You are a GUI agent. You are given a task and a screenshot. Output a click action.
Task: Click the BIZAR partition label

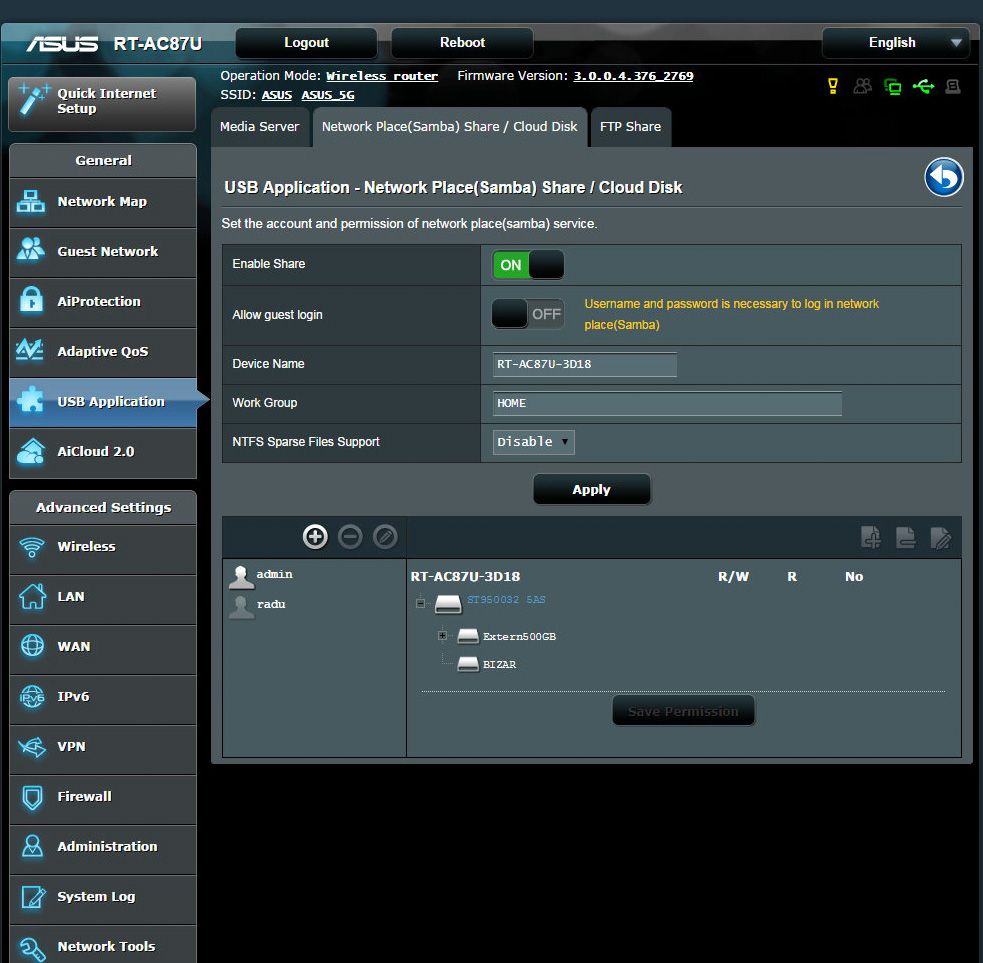(x=499, y=665)
